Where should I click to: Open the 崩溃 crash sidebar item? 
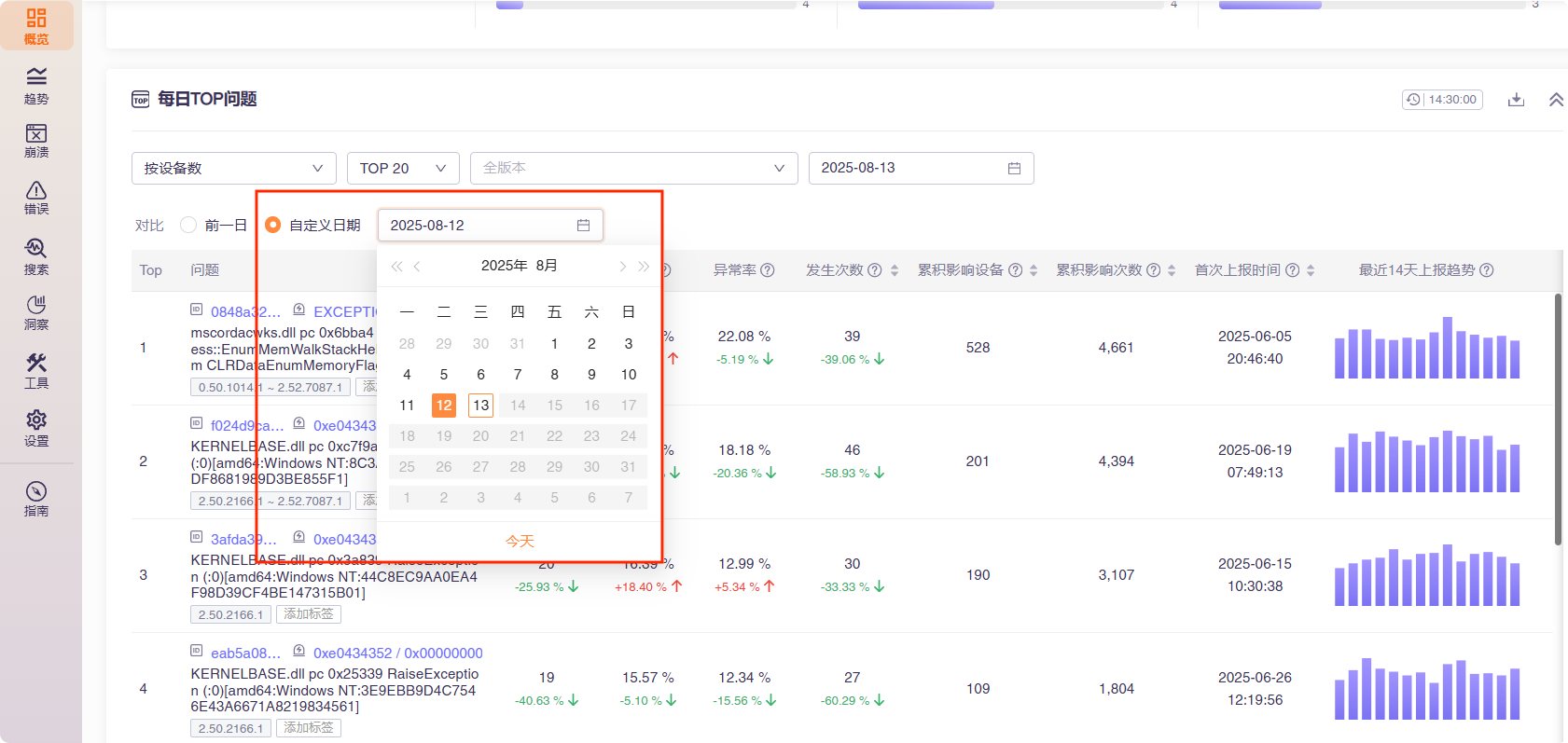coord(36,141)
